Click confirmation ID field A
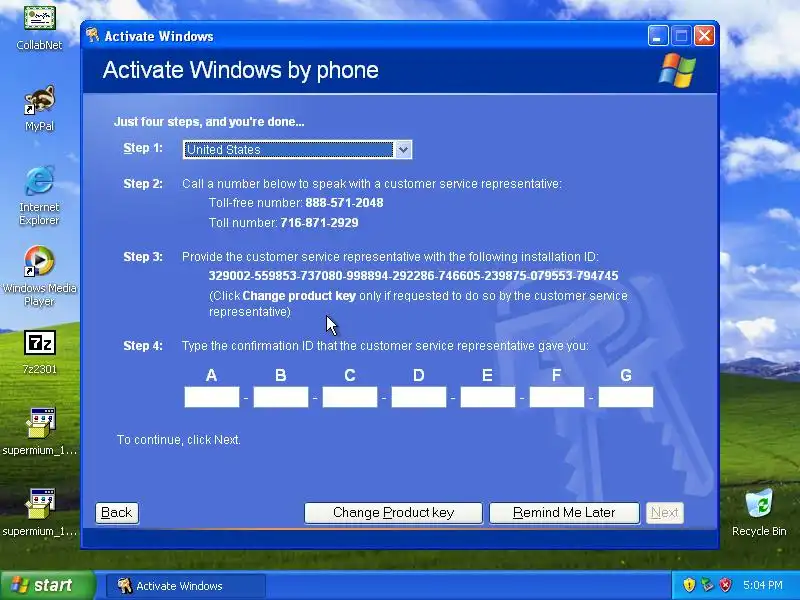This screenshot has height=600, width=800. click(212, 397)
